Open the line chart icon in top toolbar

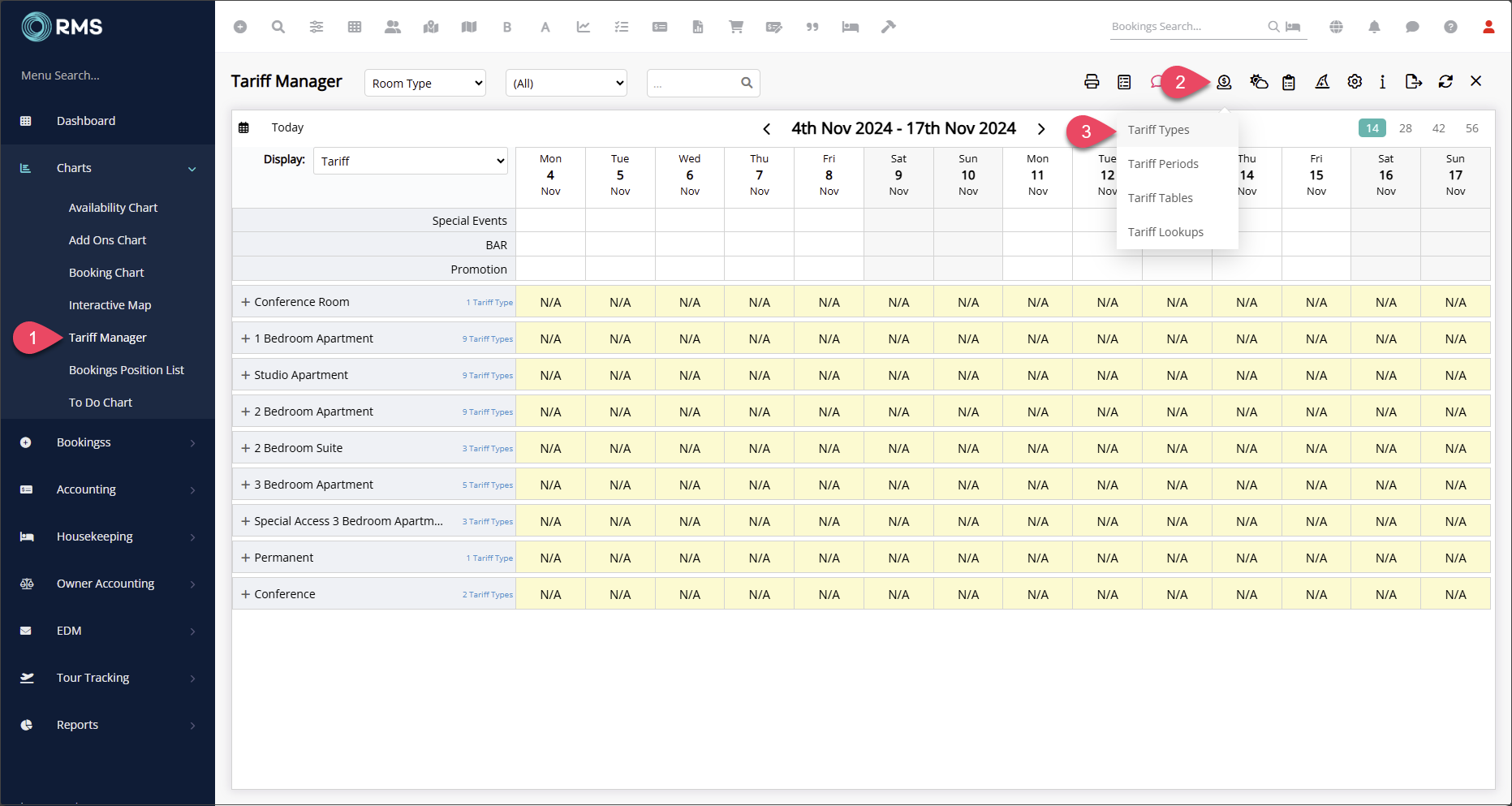(584, 27)
